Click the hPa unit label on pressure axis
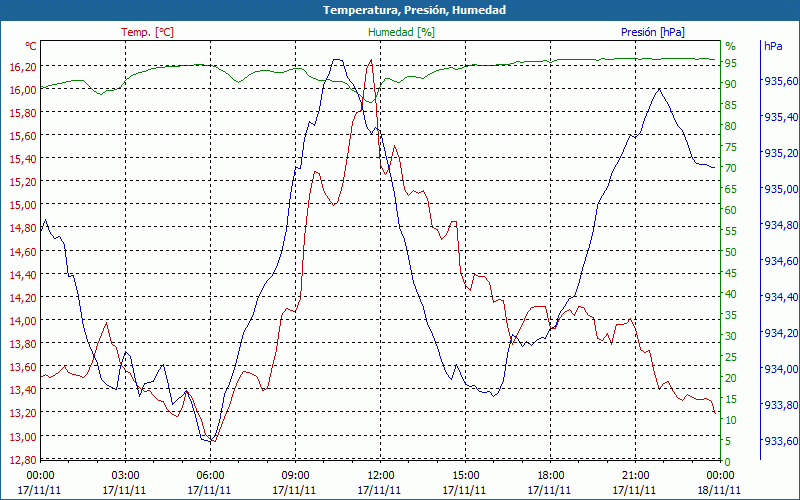Screen dimensions: 800x500 pyautogui.click(x=773, y=46)
